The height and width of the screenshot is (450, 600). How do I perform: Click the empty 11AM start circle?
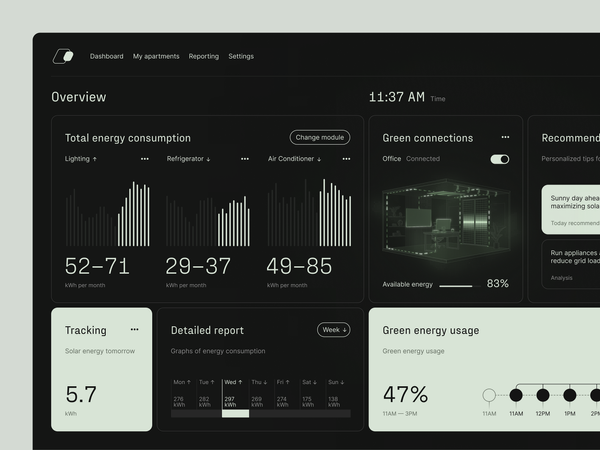tap(489, 395)
